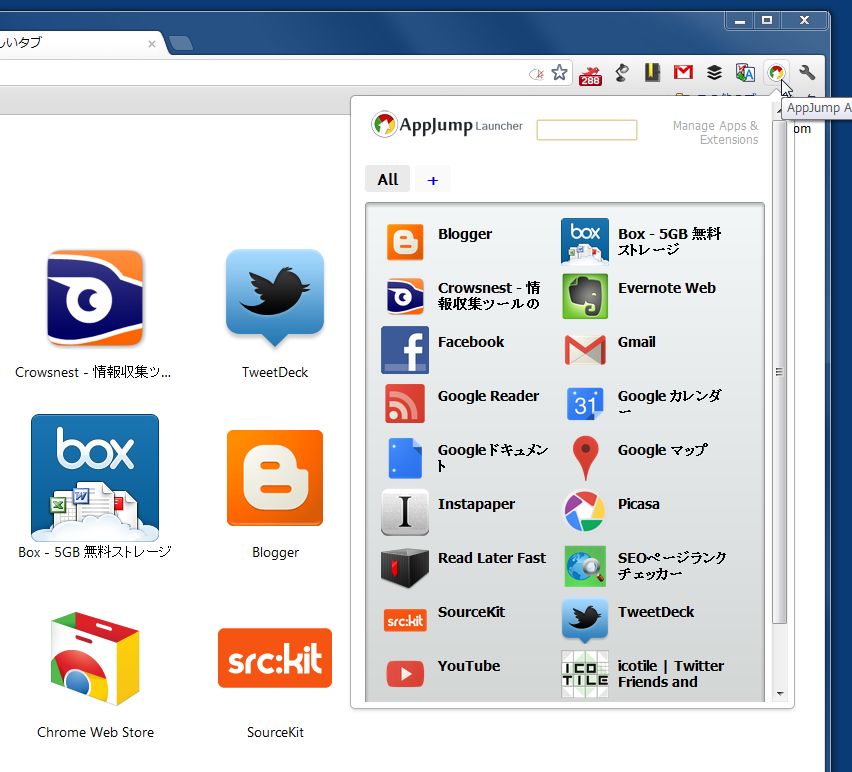
Task: Click the stacked layers extension icon
Action: click(x=714, y=72)
